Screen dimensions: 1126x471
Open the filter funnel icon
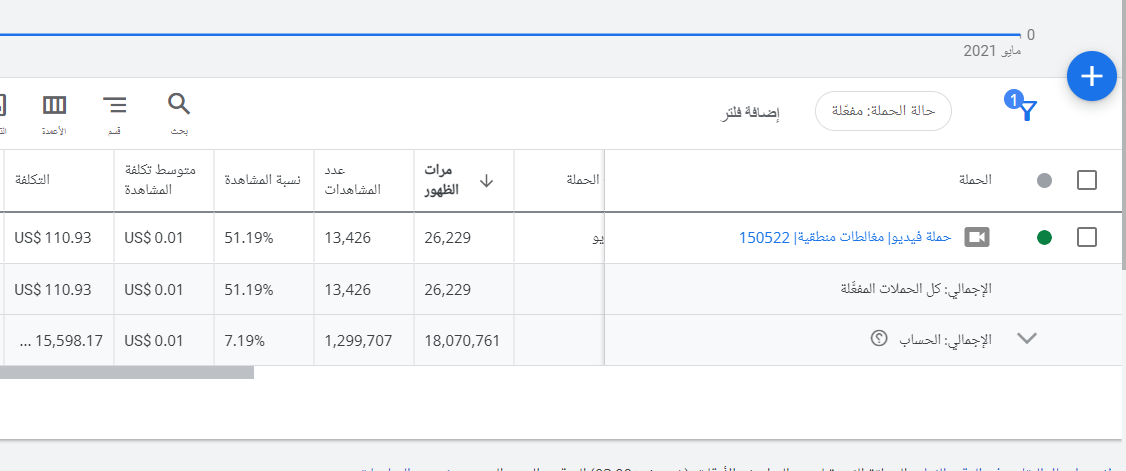1027,110
